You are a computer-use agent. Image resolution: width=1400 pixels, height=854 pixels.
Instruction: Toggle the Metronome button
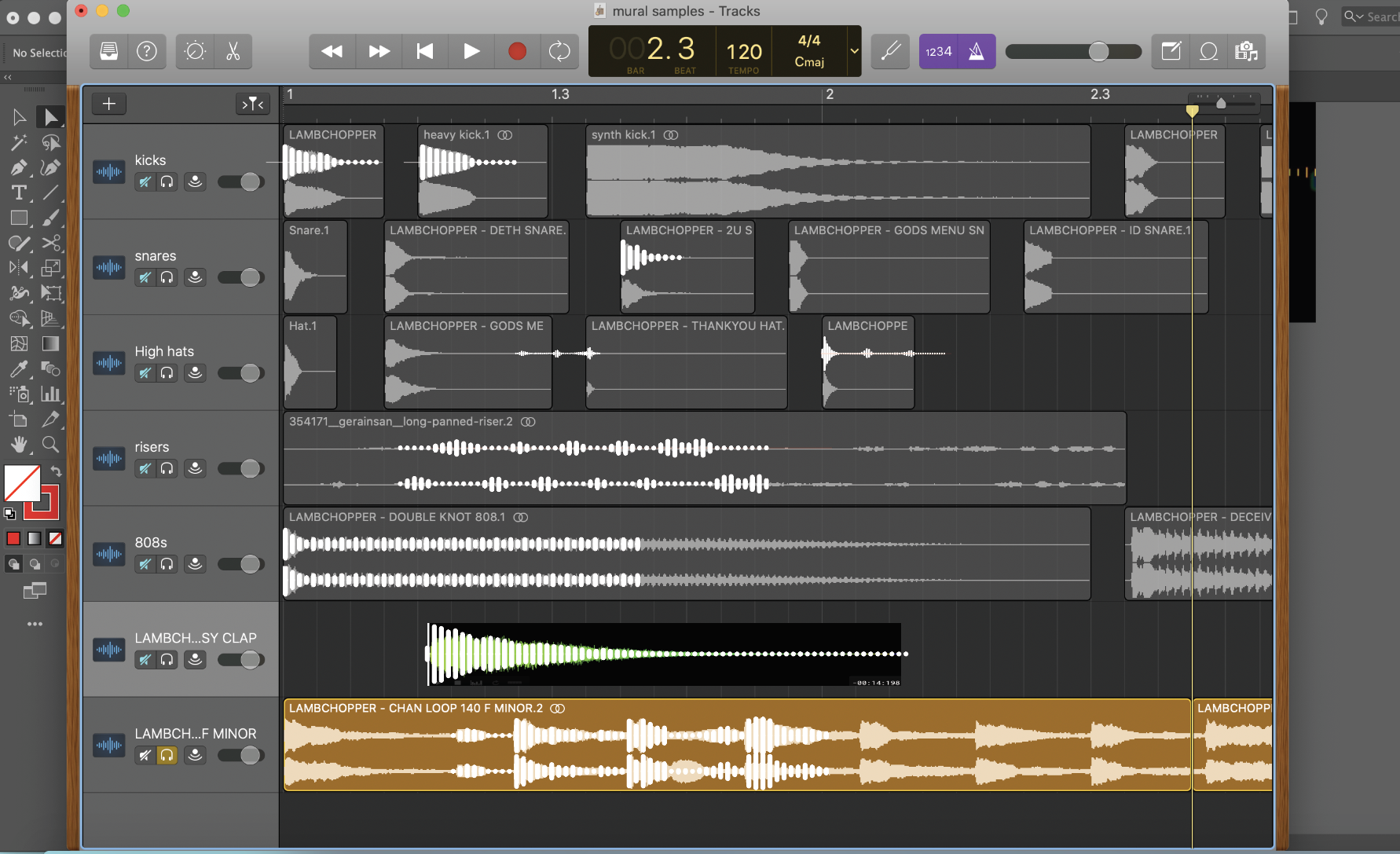[977, 52]
